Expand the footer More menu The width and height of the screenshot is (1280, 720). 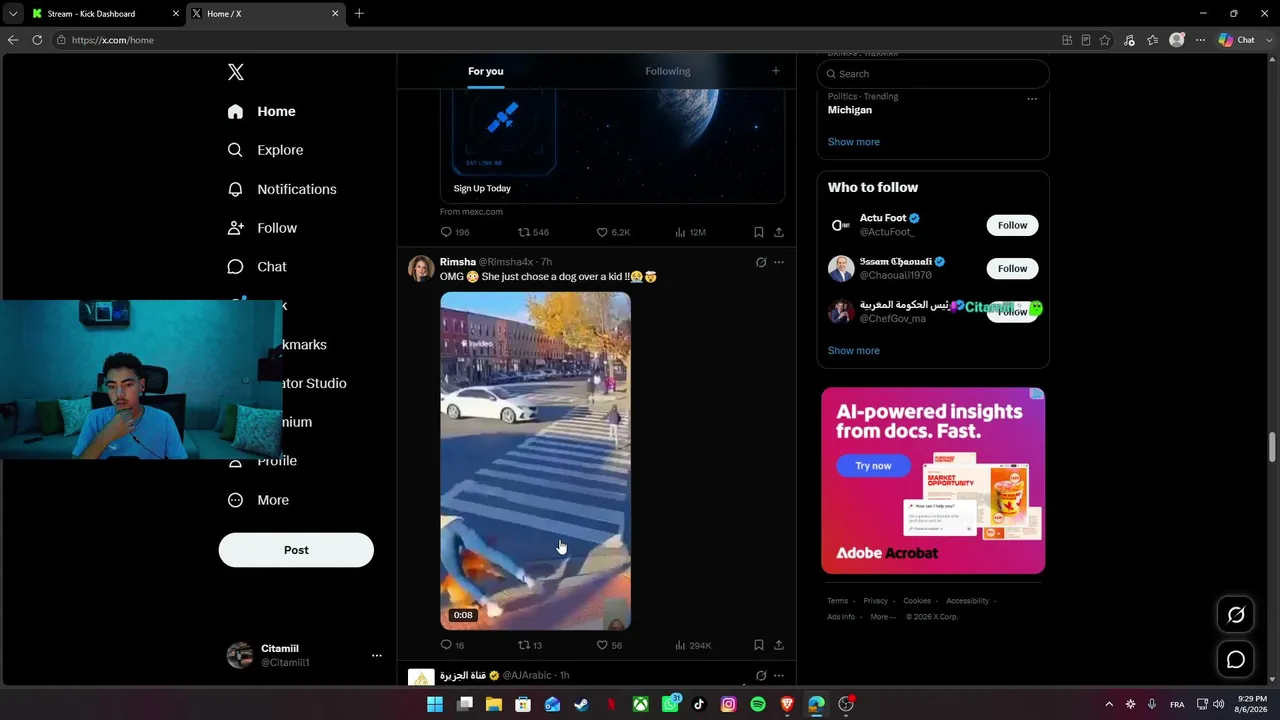point(881,617)
